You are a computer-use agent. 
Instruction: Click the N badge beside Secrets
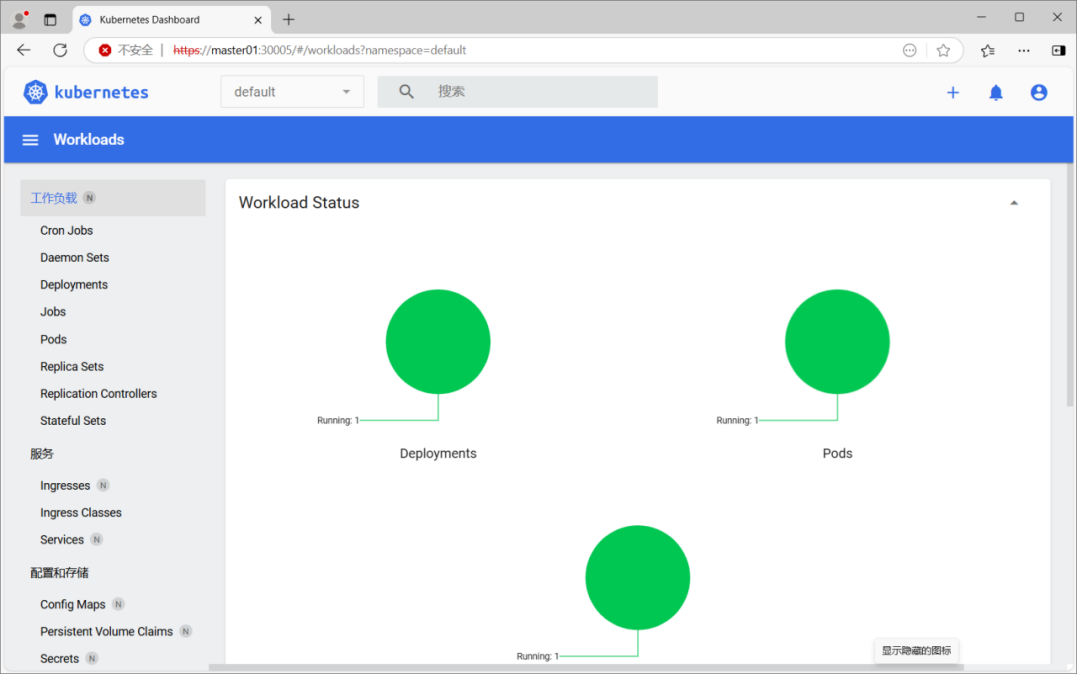click(91, 659)
